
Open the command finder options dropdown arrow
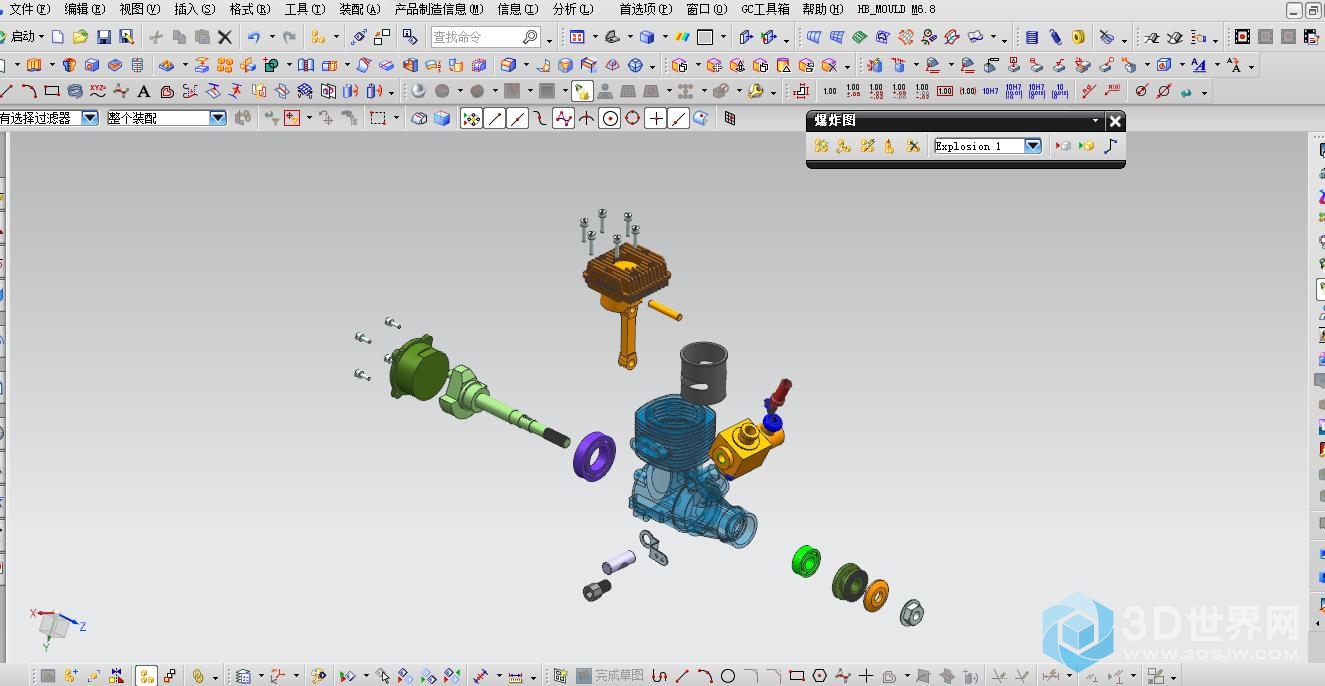tap(550, 40)
